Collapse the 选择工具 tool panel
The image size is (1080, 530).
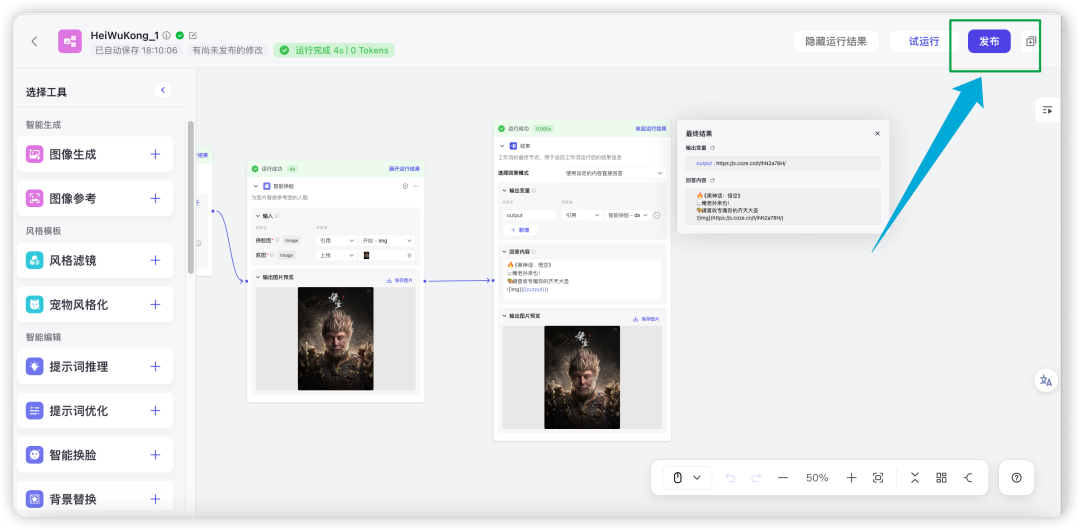click(163, 90)
